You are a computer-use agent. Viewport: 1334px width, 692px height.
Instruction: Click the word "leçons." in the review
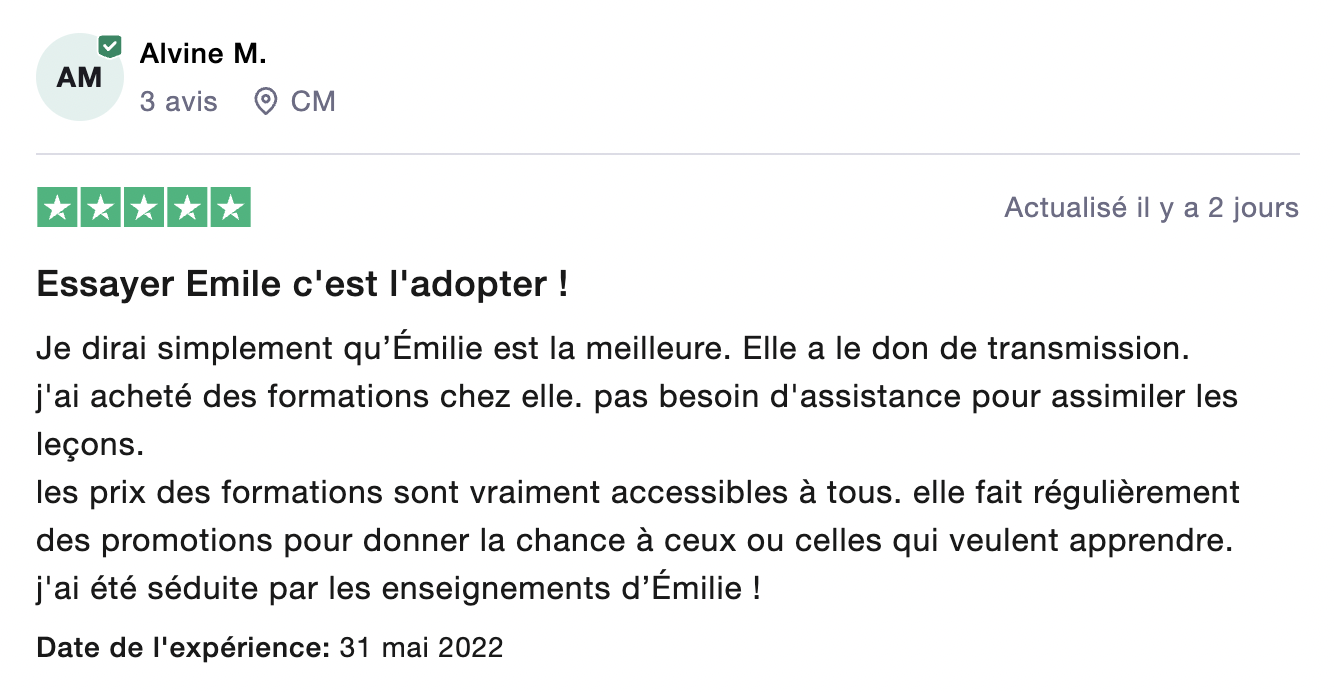[x=91, y=444]
